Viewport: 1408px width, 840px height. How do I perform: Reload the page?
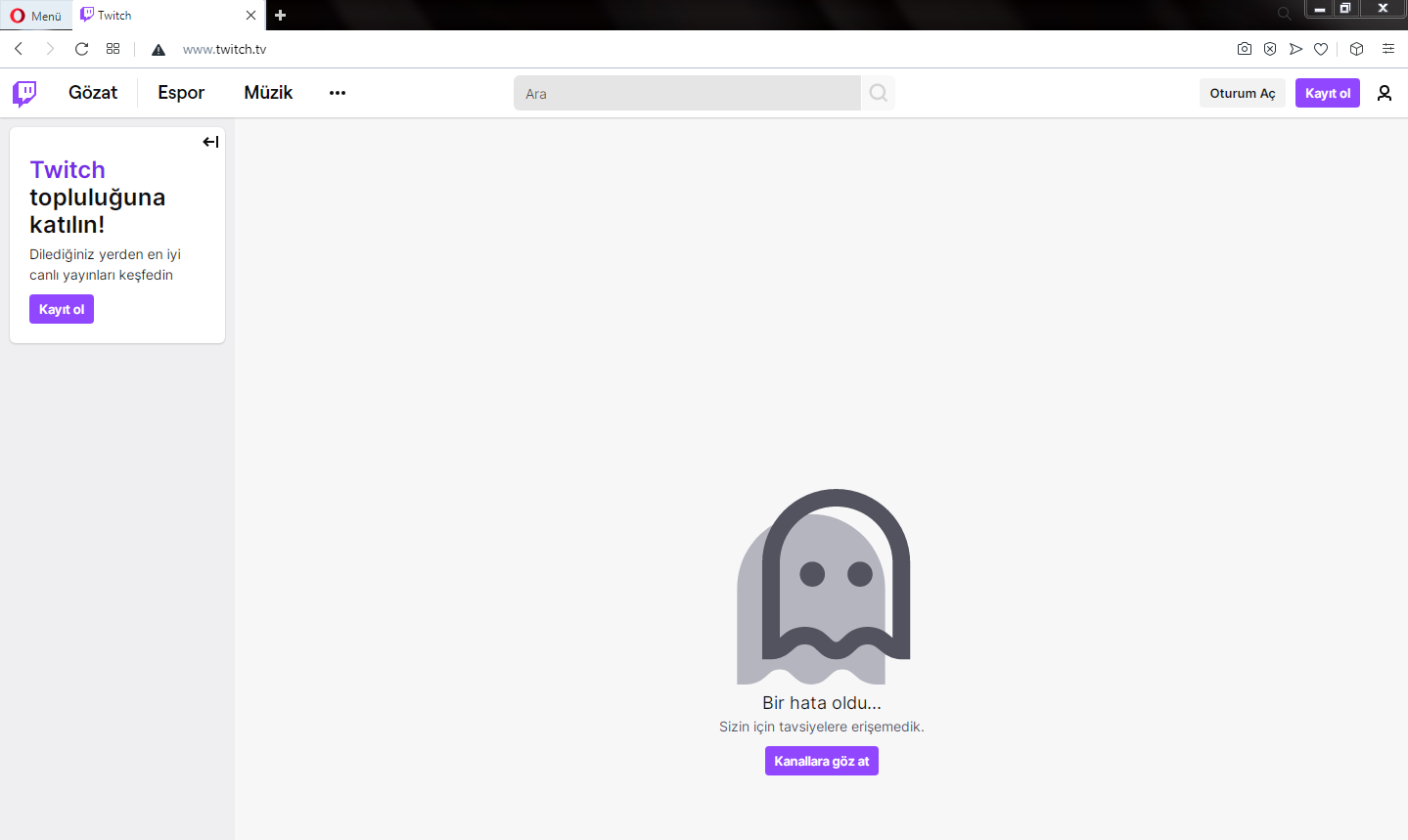click(81, 48)
